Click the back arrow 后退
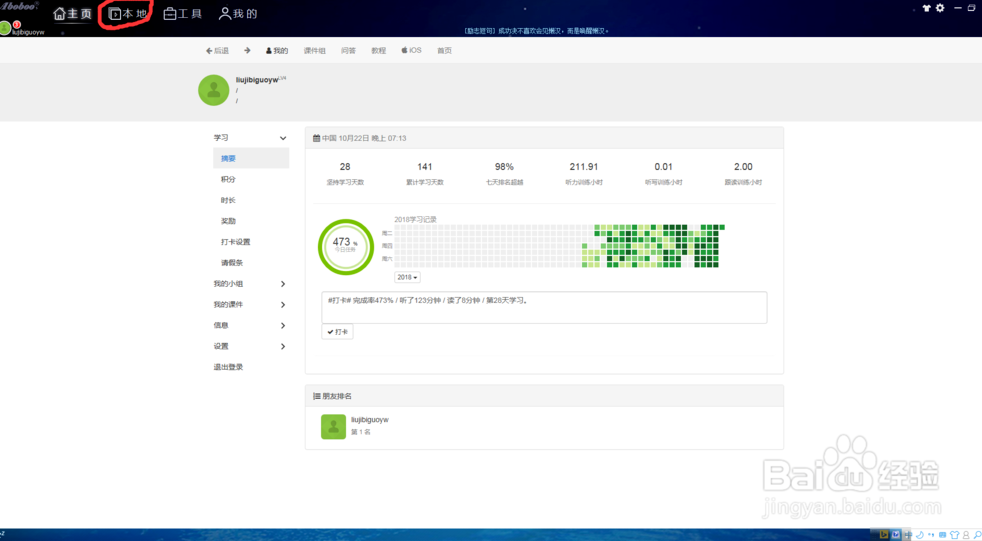Screen dimensions: 982x541 pos(217,50)
